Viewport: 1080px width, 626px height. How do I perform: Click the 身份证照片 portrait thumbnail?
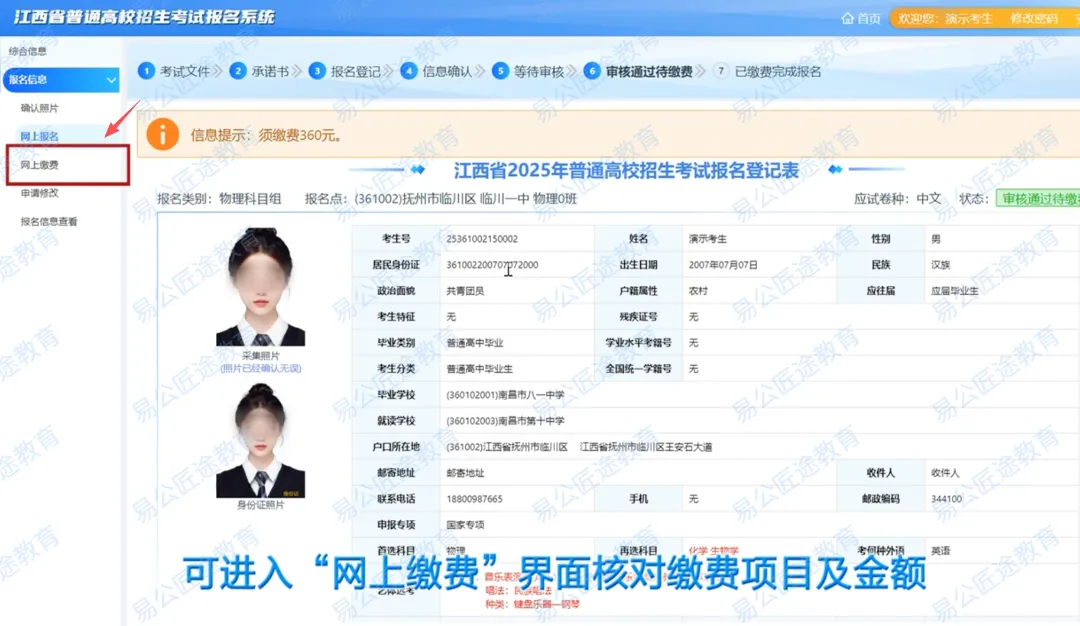tap(260, 441)
